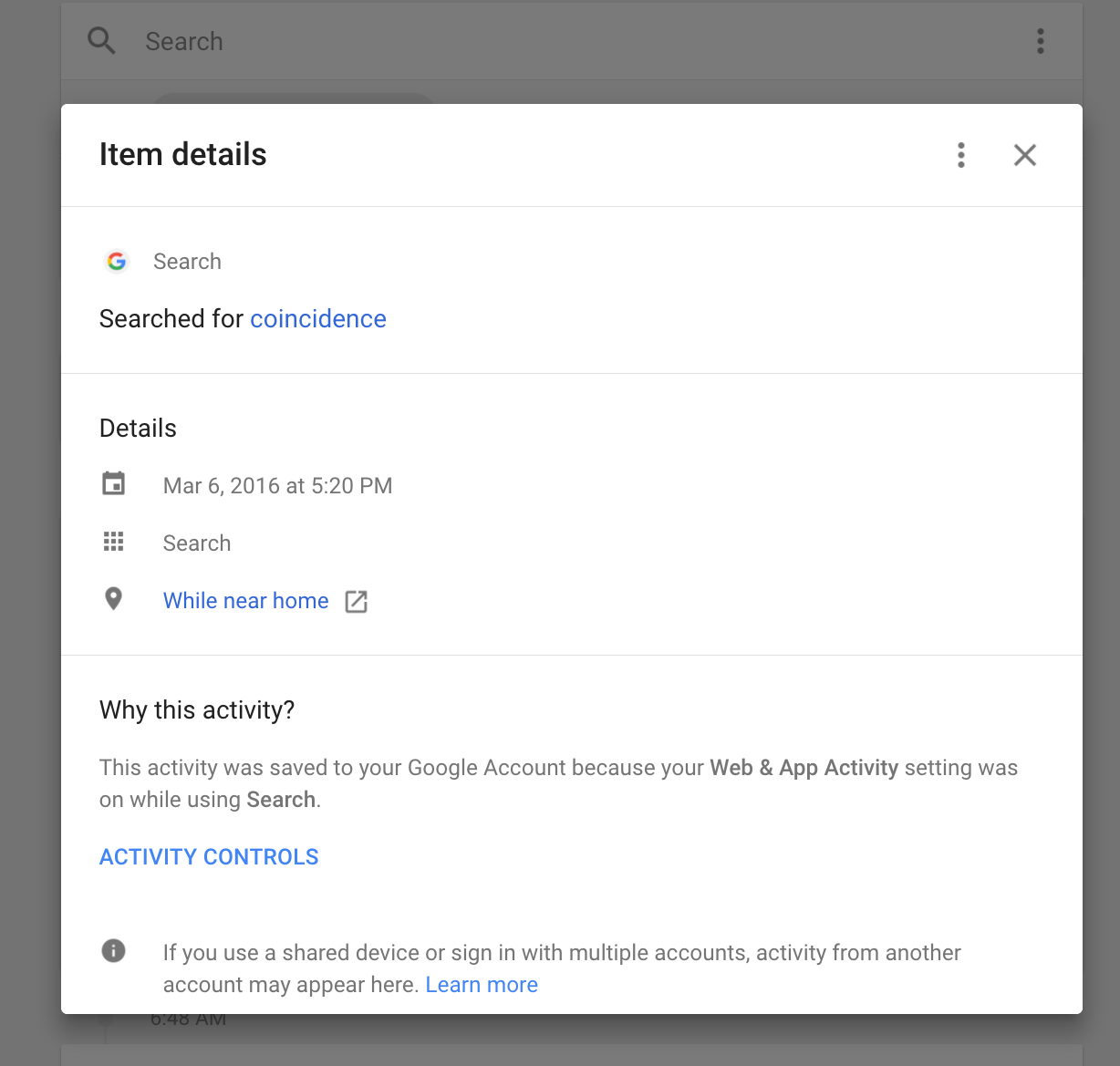Open background page three-dot menu
This screenshot has height=1066, width=1120.
pos(1040,41)
